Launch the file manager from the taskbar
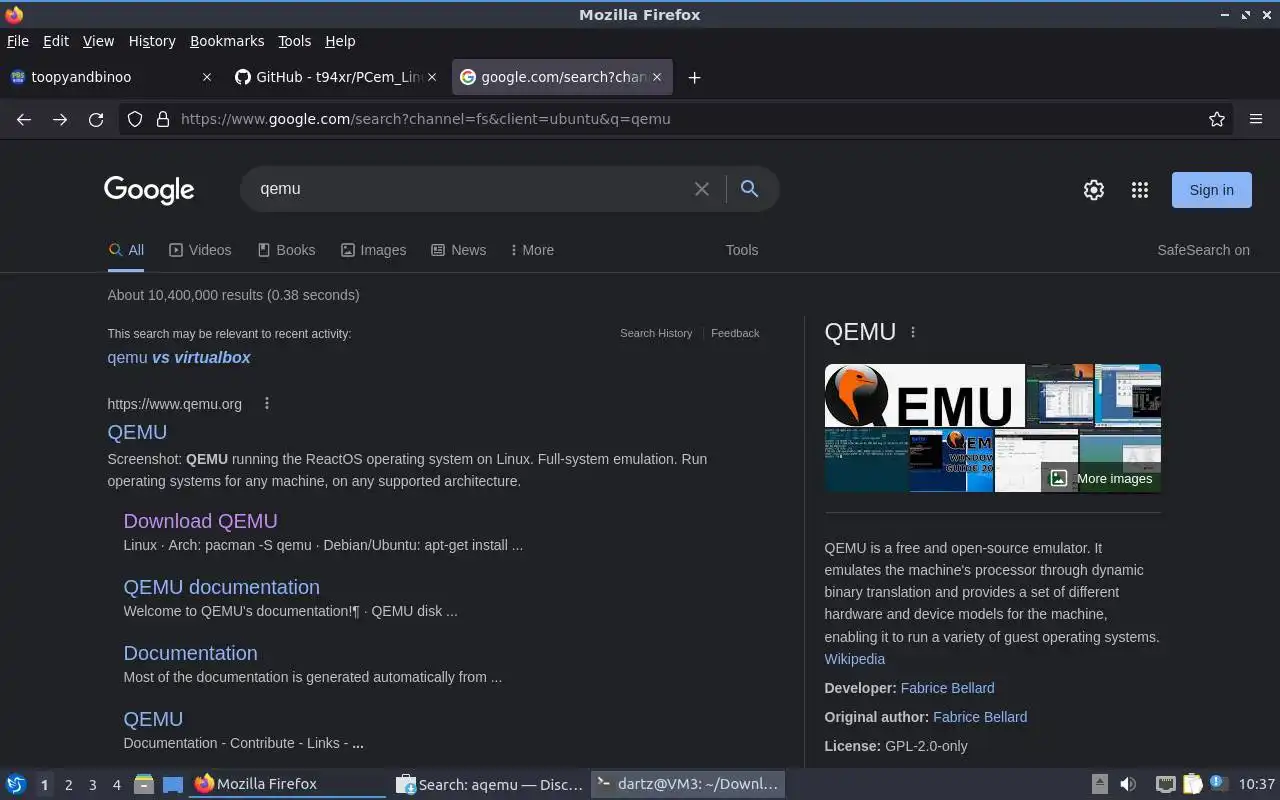This screenshot has height=800, width=1280. 144,784
